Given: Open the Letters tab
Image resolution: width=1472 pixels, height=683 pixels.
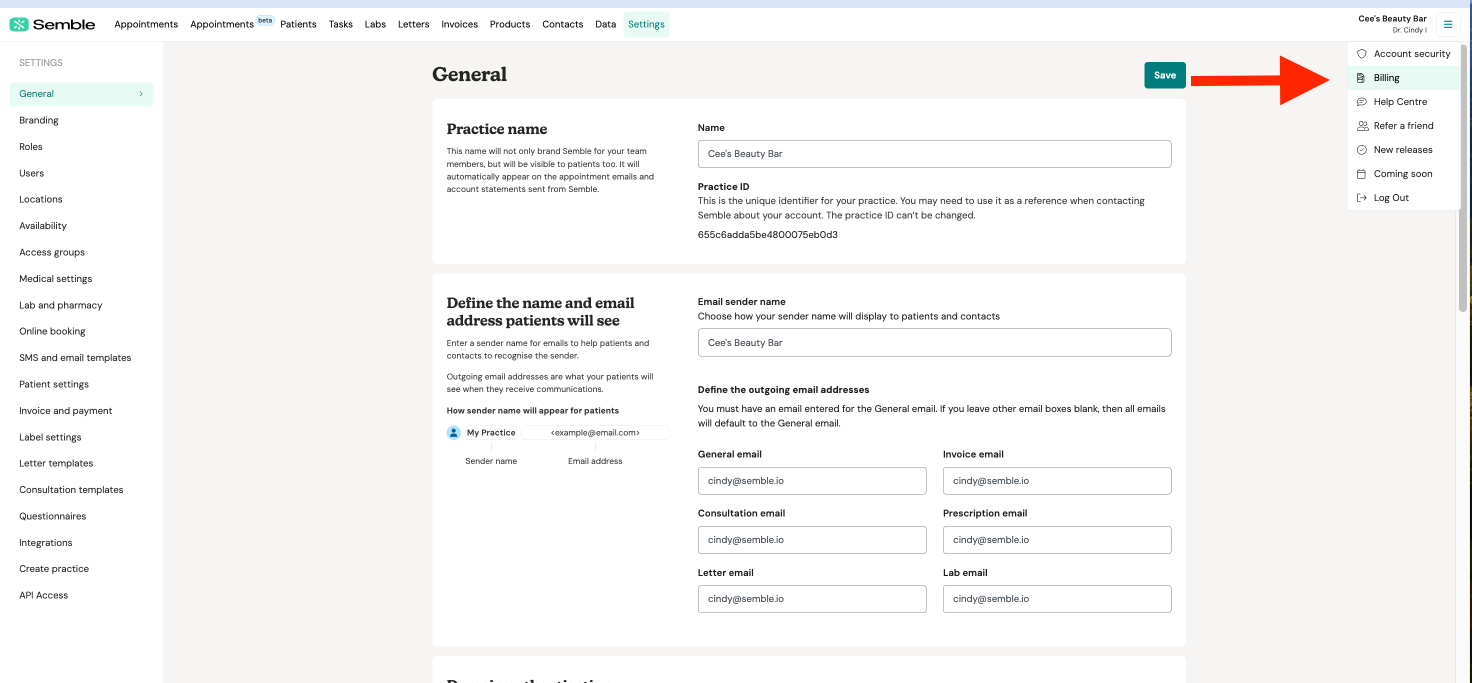Looking at the screenshot, I should (x=414, y=24).
